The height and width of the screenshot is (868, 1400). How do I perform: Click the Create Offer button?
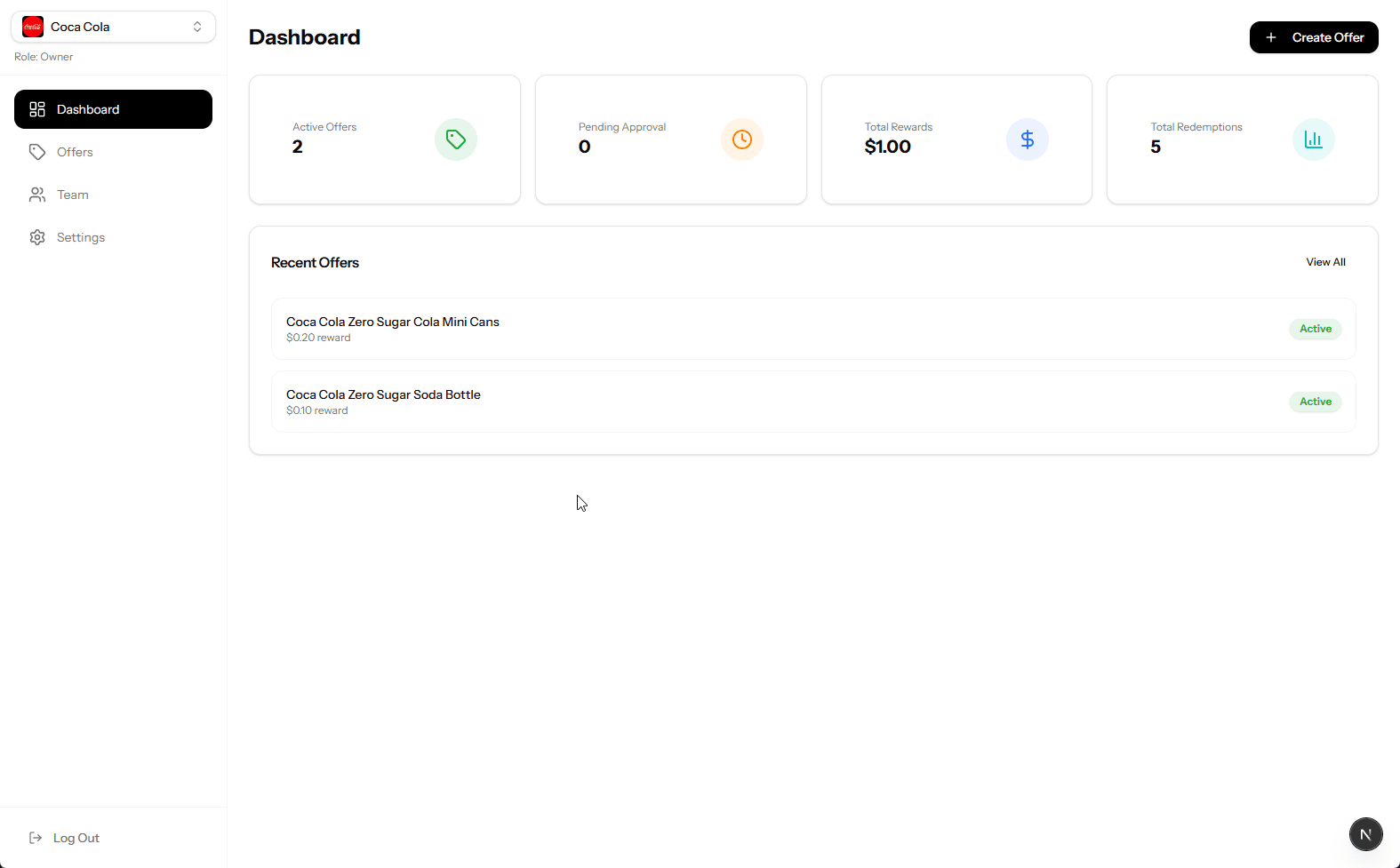click(1314, 37)
